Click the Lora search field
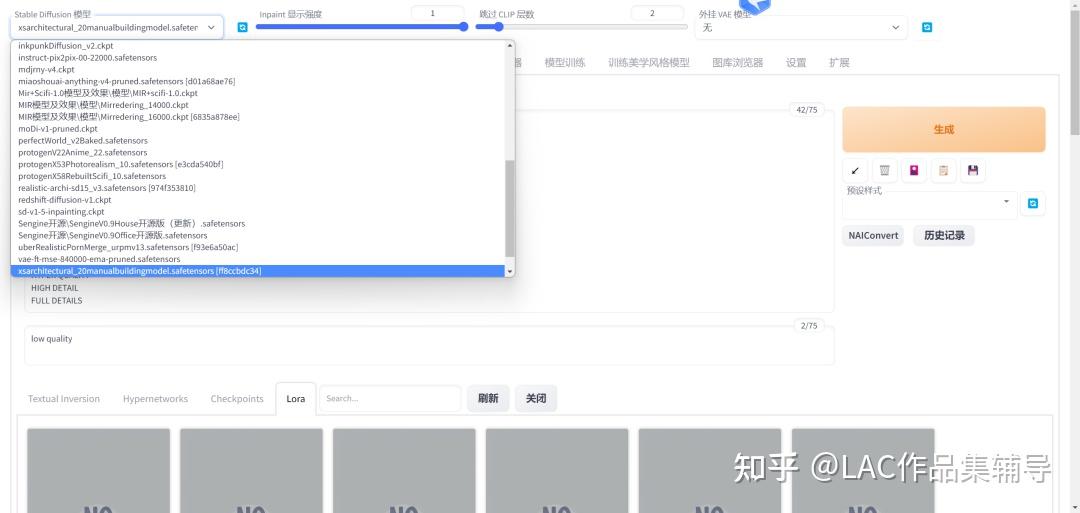The image size is (1080, 513). point(391,399)
